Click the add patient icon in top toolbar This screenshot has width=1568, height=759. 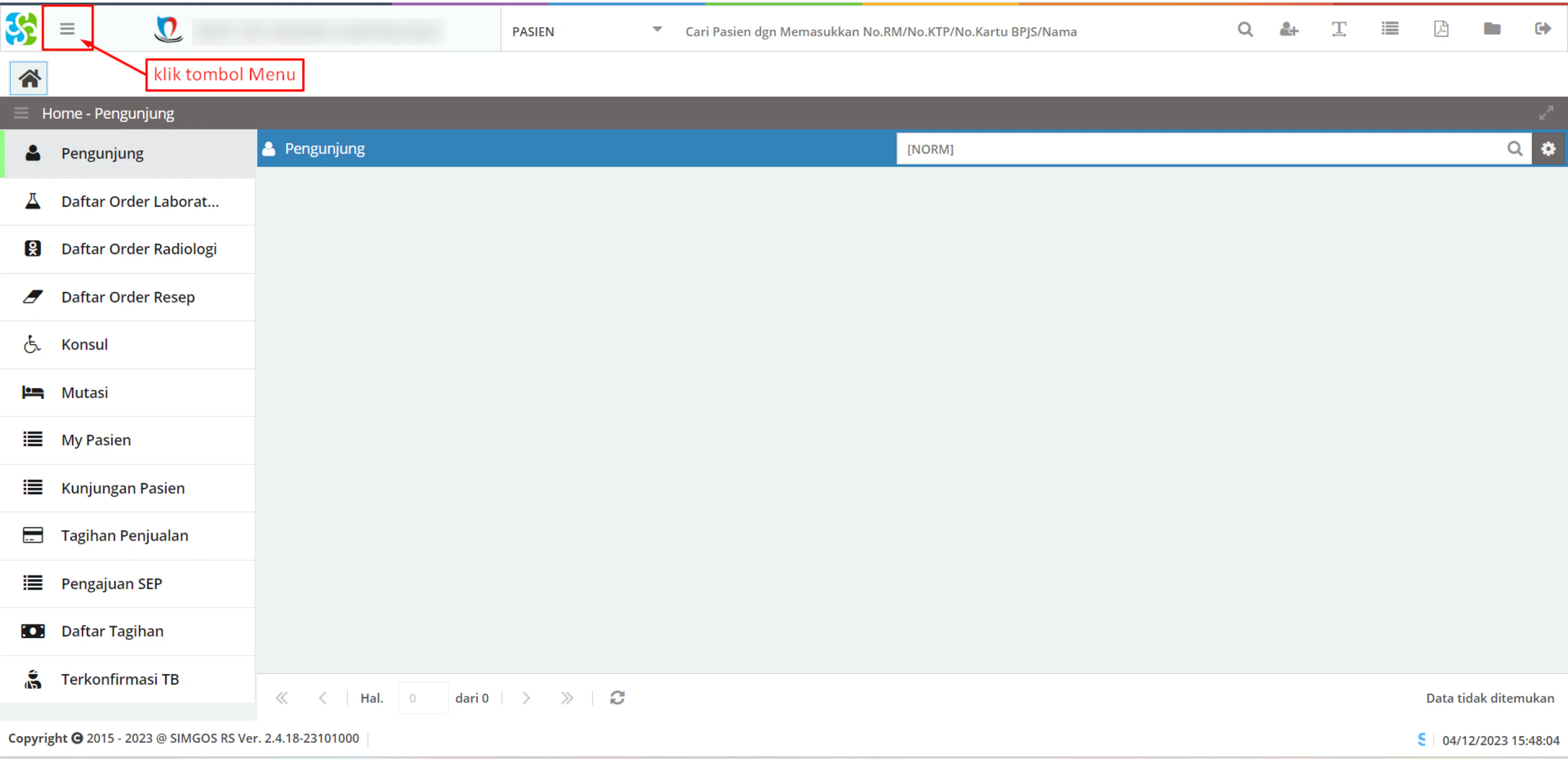pos(1289,29)
